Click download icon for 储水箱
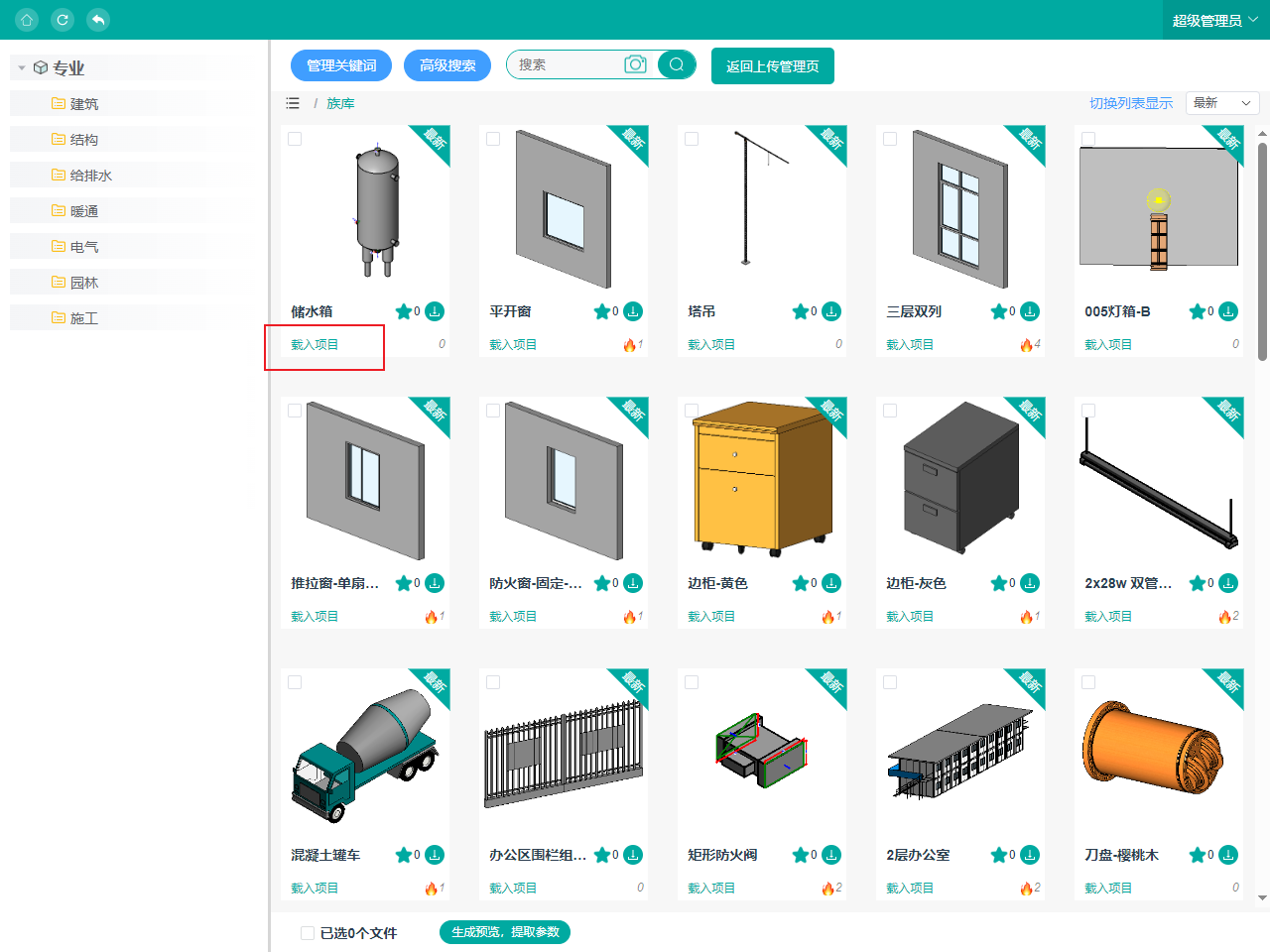The width and height of the screenshot is (1270, 952). [435, 311]
